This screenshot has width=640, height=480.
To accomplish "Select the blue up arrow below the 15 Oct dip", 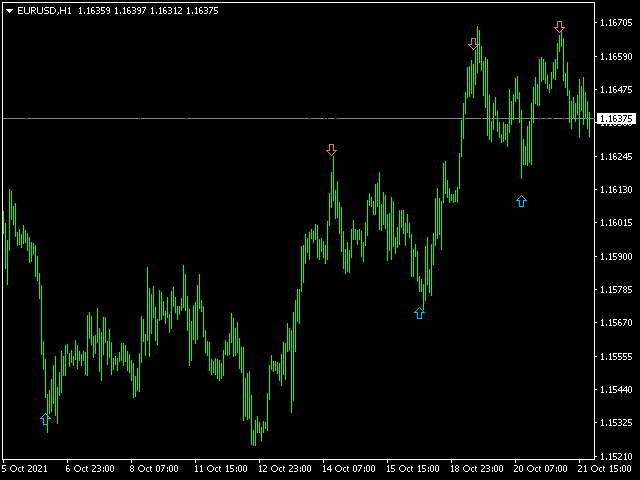I will tap(419, 313).
